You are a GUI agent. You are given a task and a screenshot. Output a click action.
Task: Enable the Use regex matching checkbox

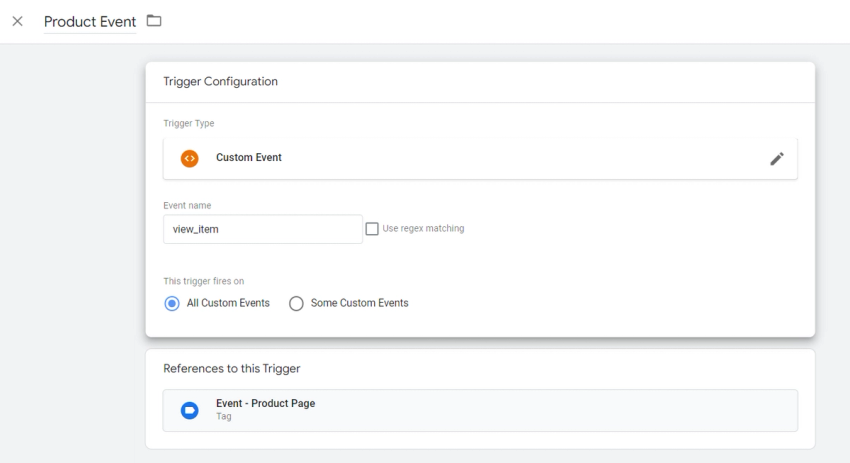tap(372, 229)
